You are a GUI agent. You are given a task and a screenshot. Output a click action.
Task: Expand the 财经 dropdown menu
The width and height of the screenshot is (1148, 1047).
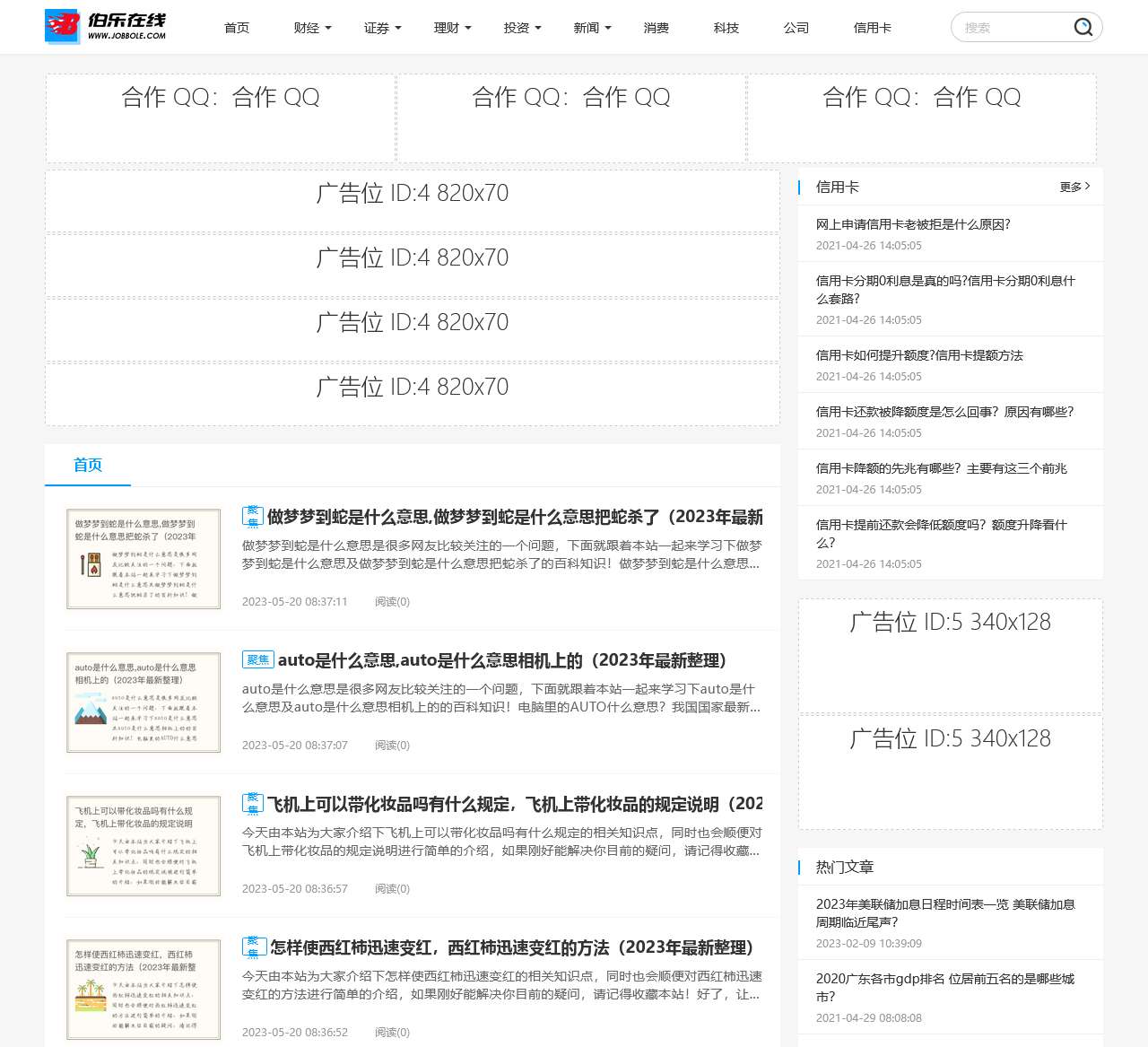(x=312, y=28)
